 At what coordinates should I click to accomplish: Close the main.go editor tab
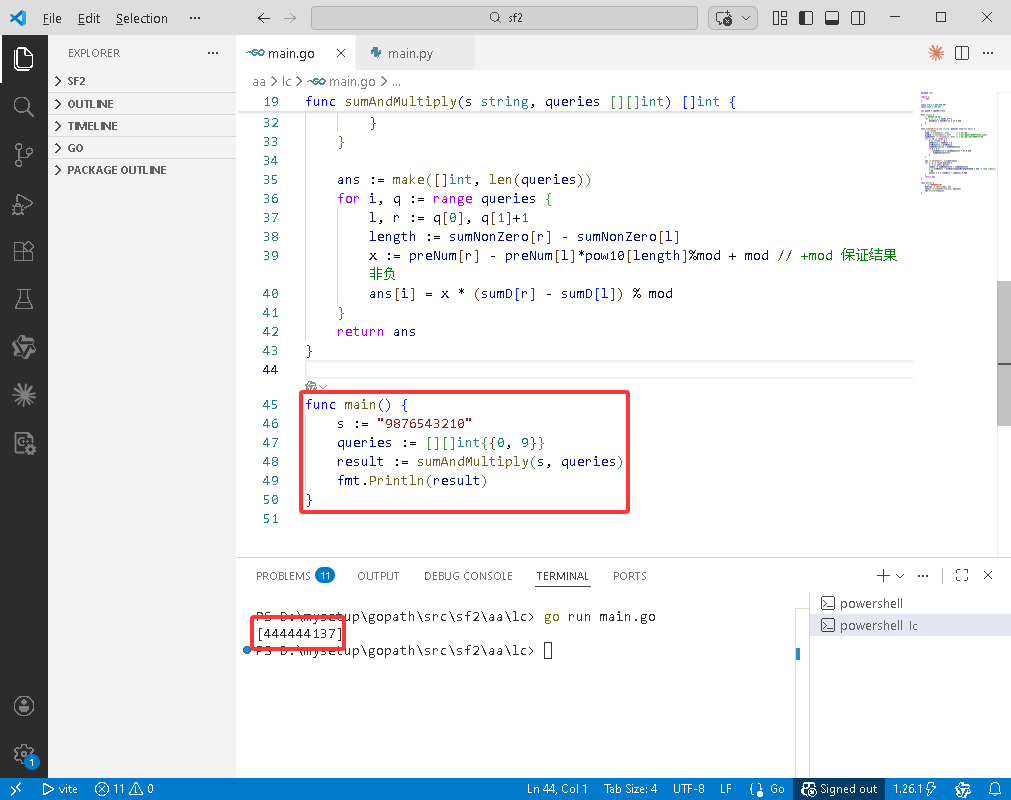(340, 53)
